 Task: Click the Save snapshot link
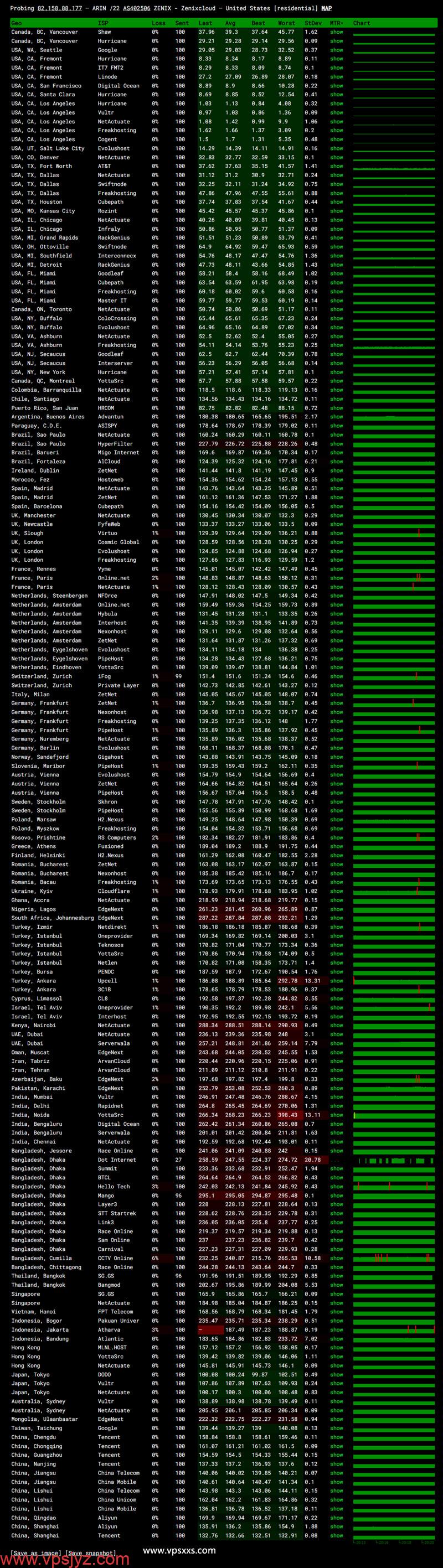pyautogui.click(x=90, y=1553)
